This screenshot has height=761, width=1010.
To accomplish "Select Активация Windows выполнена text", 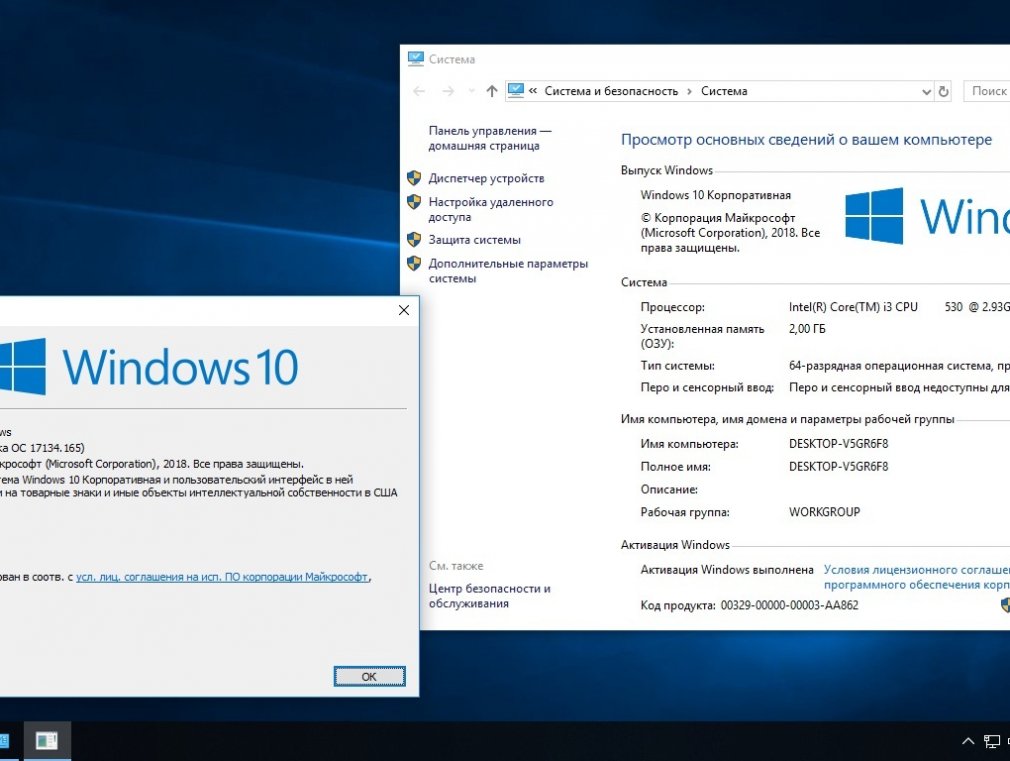I will (x=727, y=570).
